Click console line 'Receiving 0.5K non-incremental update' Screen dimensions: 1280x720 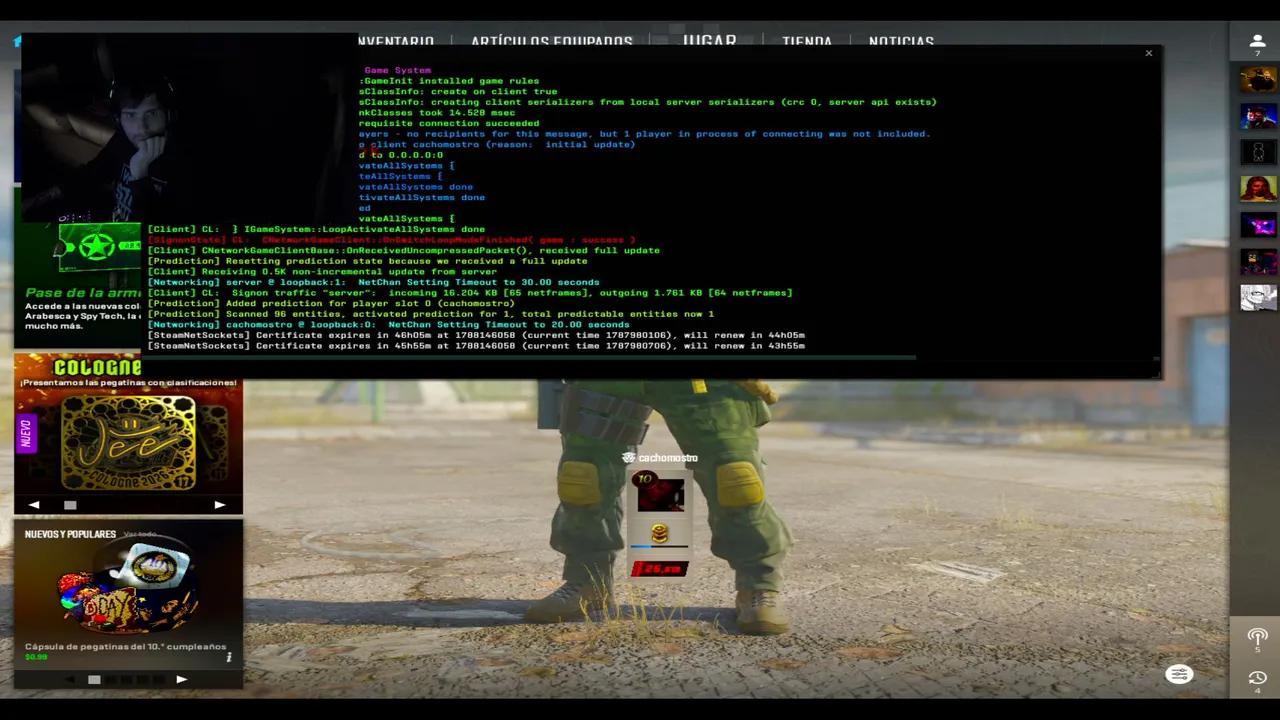pyautogui.click(x=323, y=272)
